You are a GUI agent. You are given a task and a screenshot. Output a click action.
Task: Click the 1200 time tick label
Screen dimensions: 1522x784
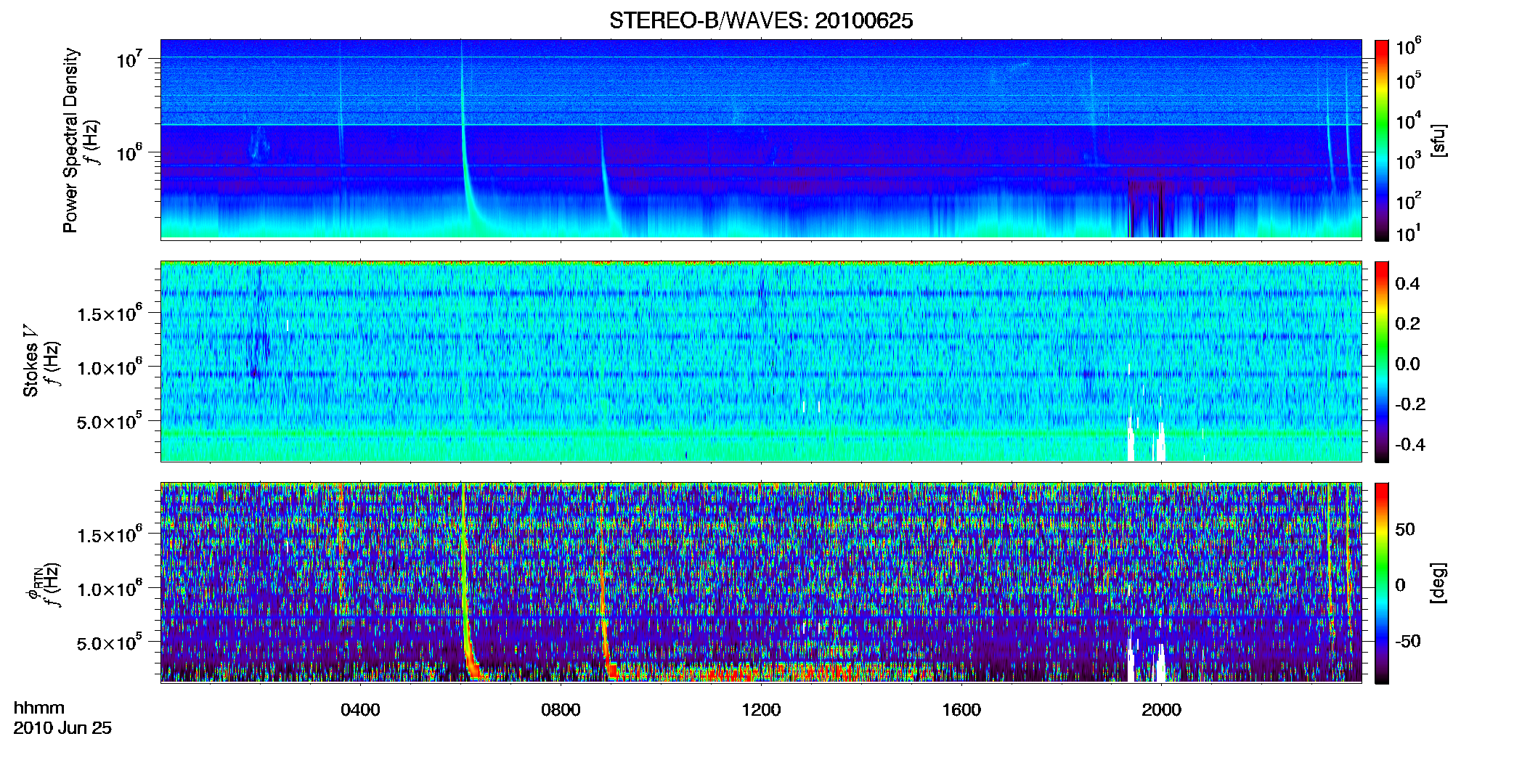click(761, 710)
